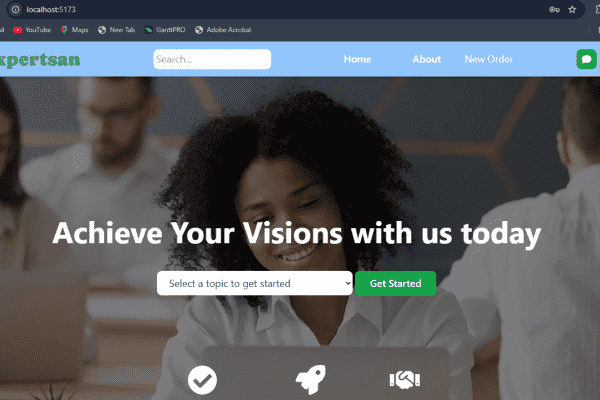Image resolution: width=600 pixels, height=400 pixels.
Task: Click the checkmark circle icon
Action: pos(202,380)
